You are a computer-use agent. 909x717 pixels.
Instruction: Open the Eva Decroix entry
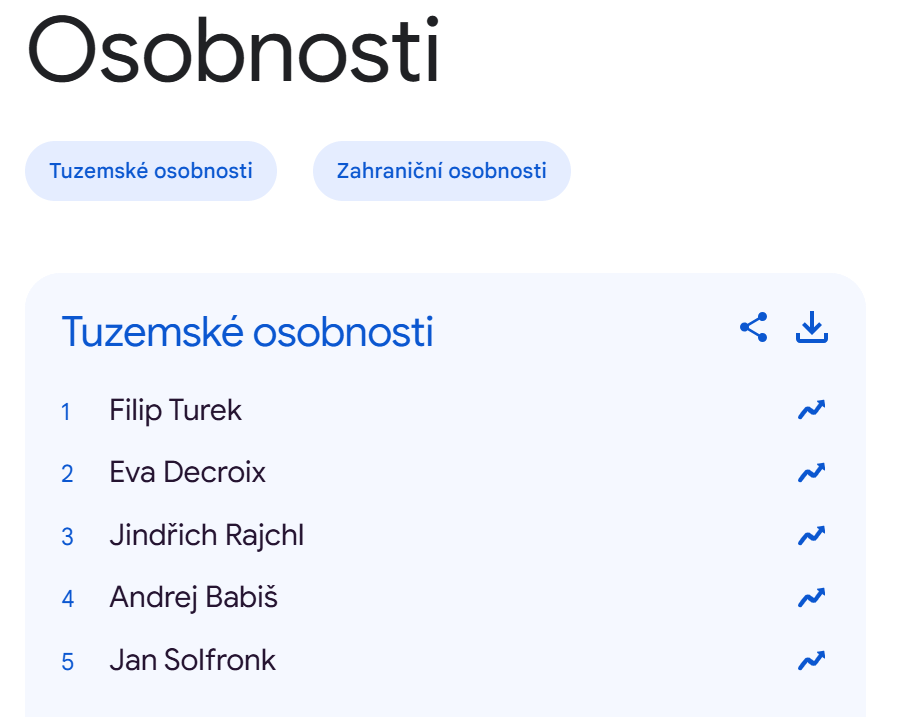(187, 472)
